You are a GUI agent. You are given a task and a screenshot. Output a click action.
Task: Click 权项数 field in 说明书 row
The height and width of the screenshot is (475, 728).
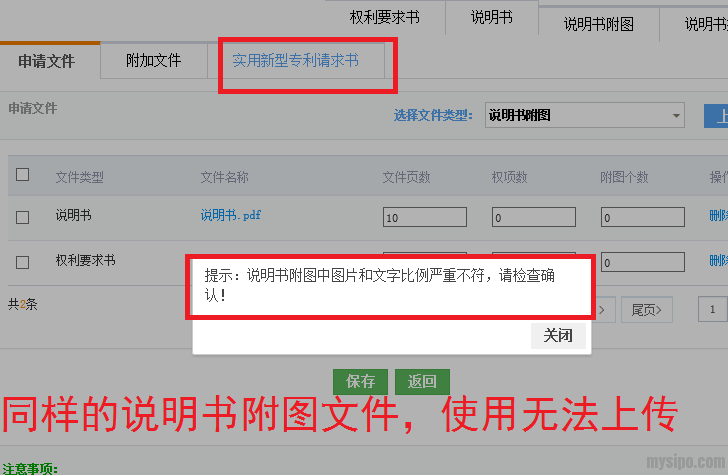click(534, 217)
